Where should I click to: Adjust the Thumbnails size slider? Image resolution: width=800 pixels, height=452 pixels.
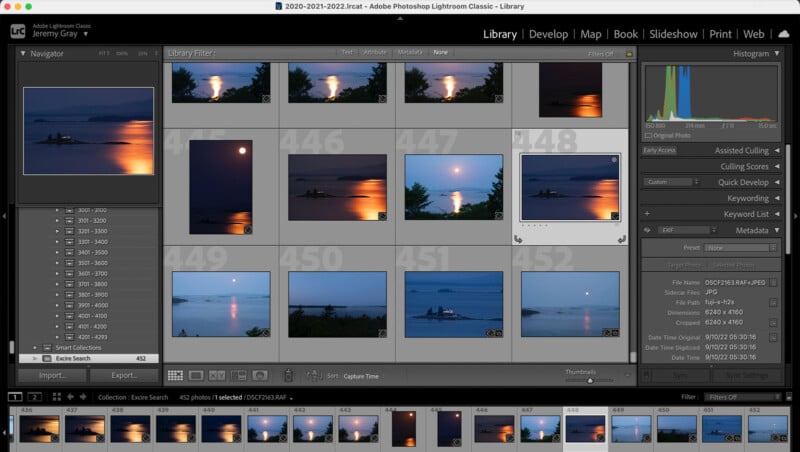click(589, 380)
